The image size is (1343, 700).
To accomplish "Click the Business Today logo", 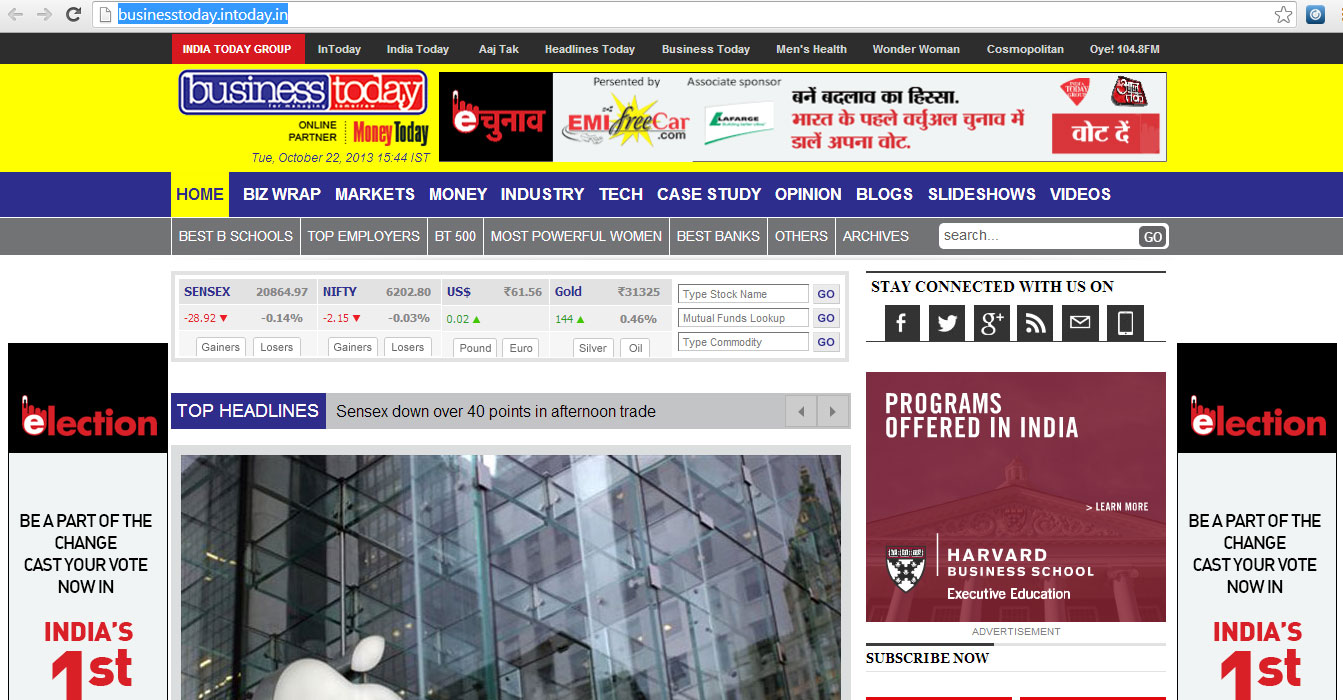I will pos(303,92).
